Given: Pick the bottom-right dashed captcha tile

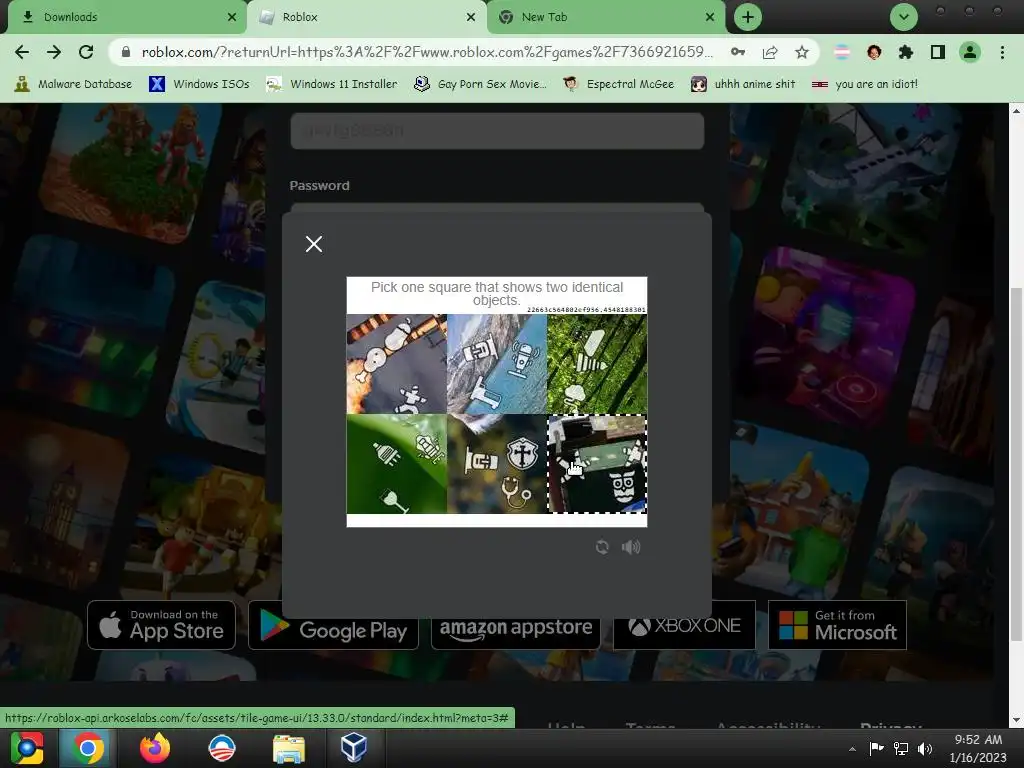Looking at the screenshot, I should (x=597, y=464).
